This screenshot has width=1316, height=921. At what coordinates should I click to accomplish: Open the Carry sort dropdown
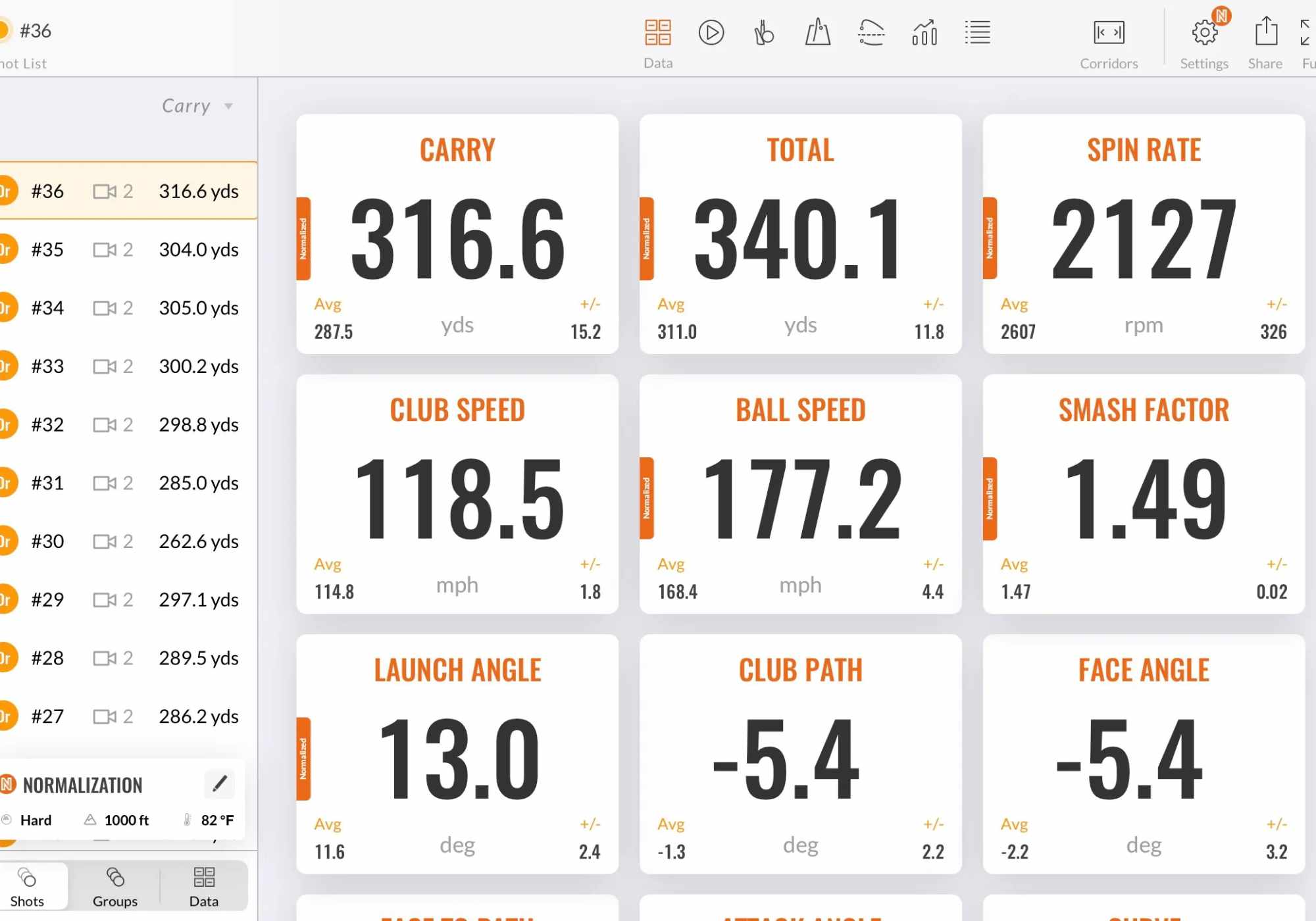click(197, 106)
